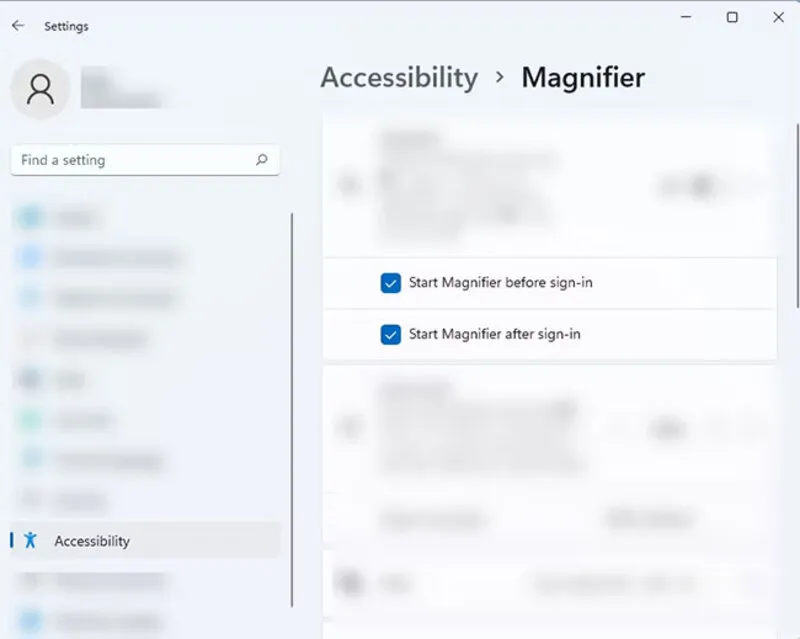Click the Magnifier page heading
The height and width of the screenshot is (639, 800).
click(x=583, y=78)
